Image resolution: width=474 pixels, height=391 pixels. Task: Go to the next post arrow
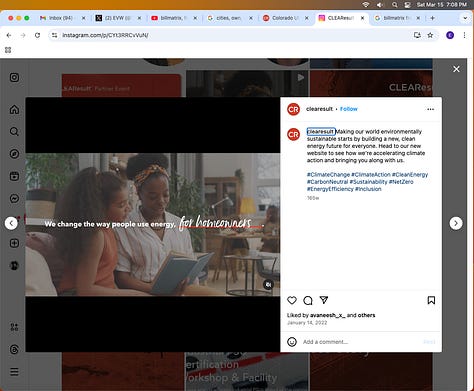(x=456, y=223)
